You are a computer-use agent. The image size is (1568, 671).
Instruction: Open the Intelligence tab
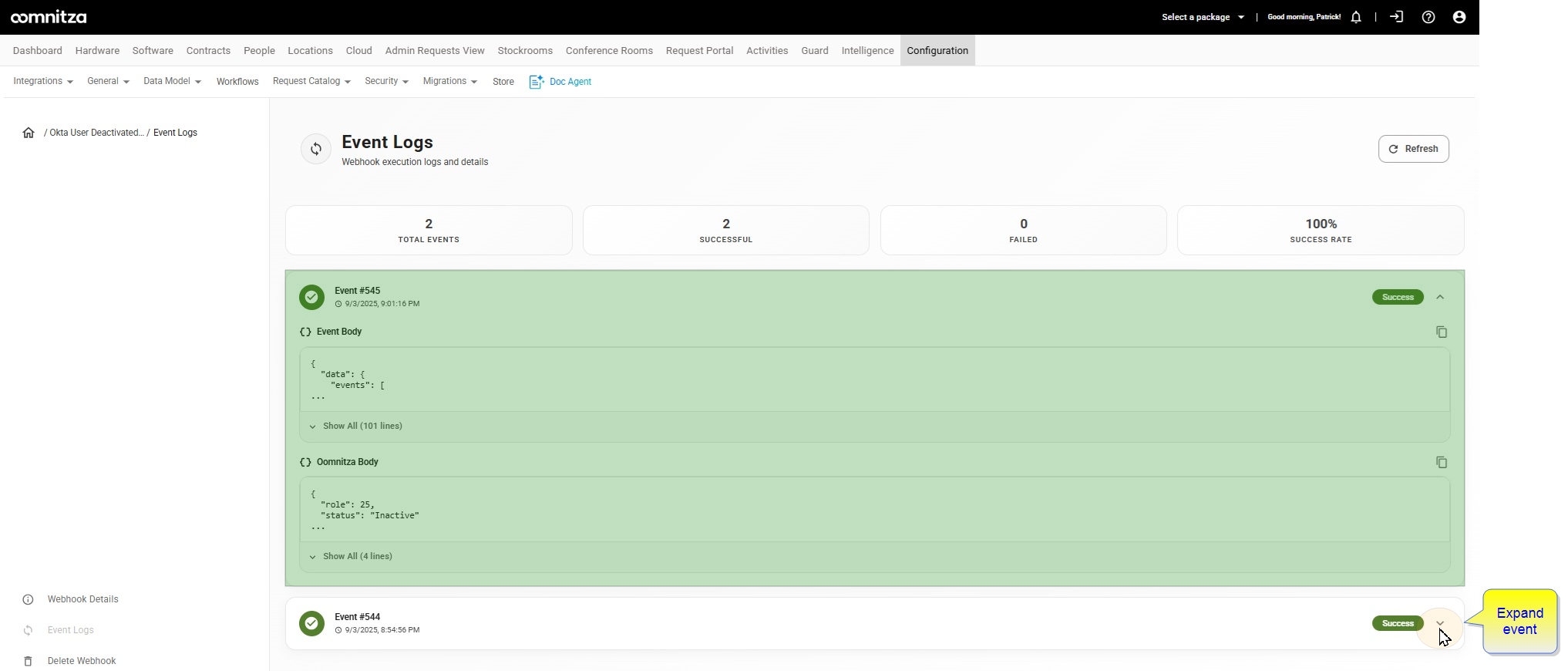[x=867, y=50]
